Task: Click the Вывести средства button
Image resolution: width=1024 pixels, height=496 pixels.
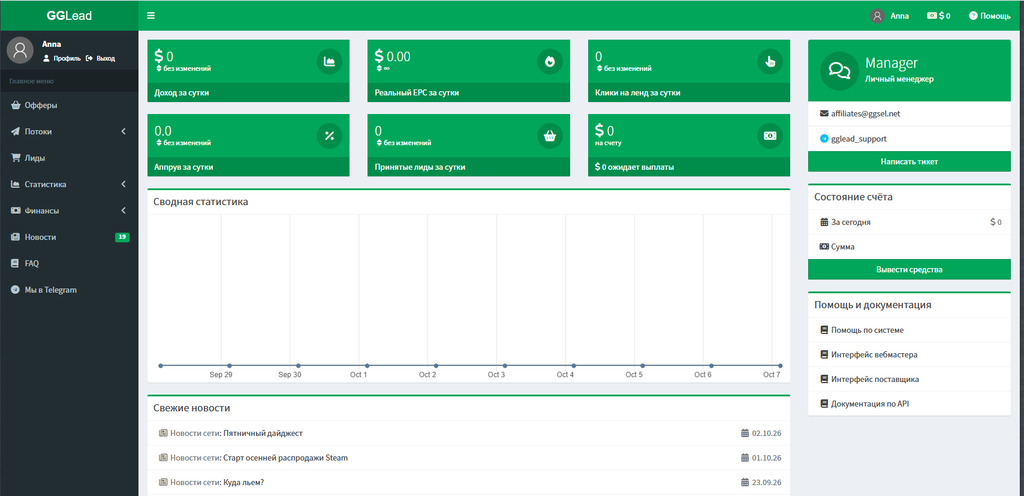Action: [909, 270]
